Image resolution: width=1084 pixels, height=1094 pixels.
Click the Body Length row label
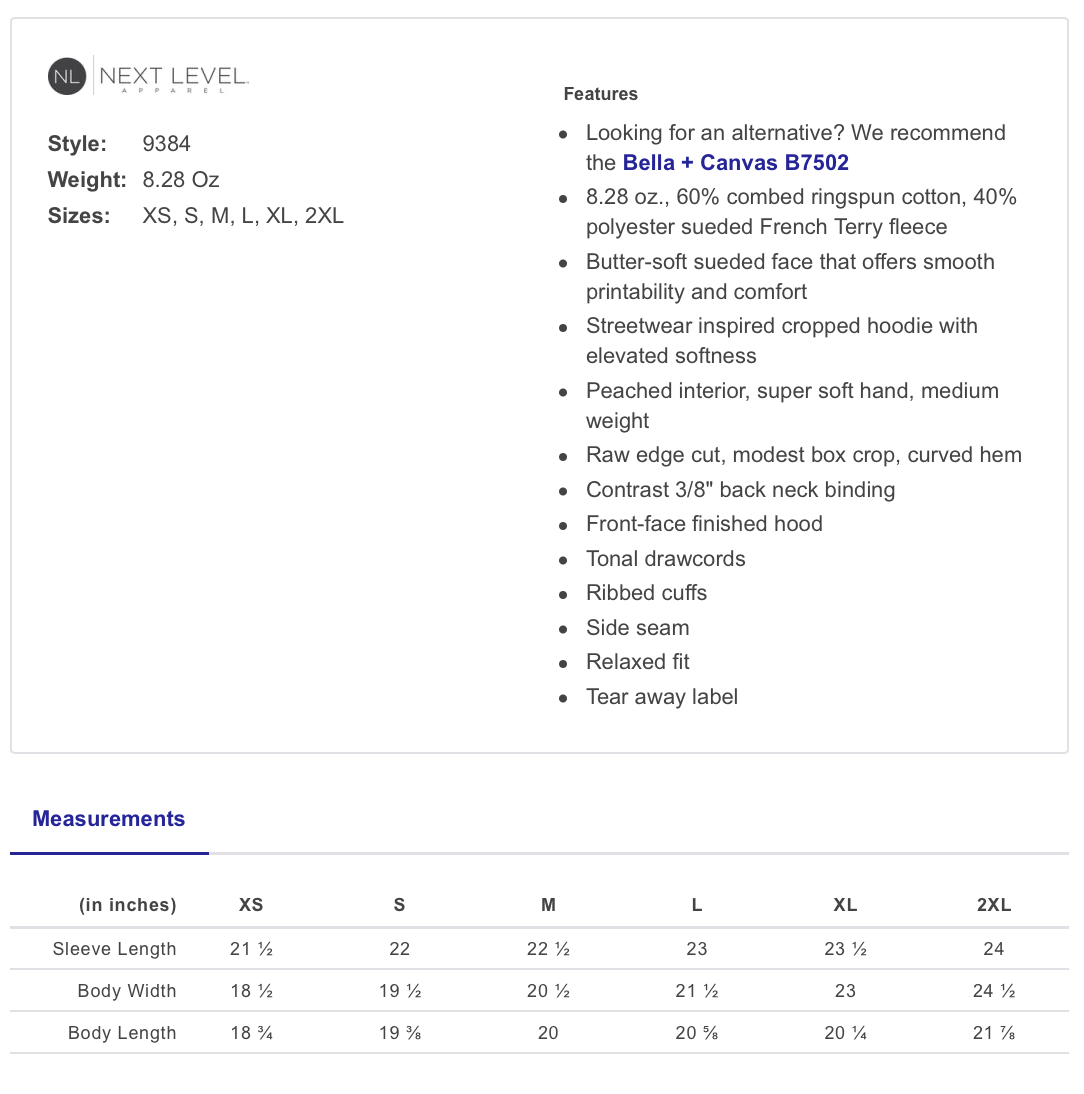(122, 1033)
